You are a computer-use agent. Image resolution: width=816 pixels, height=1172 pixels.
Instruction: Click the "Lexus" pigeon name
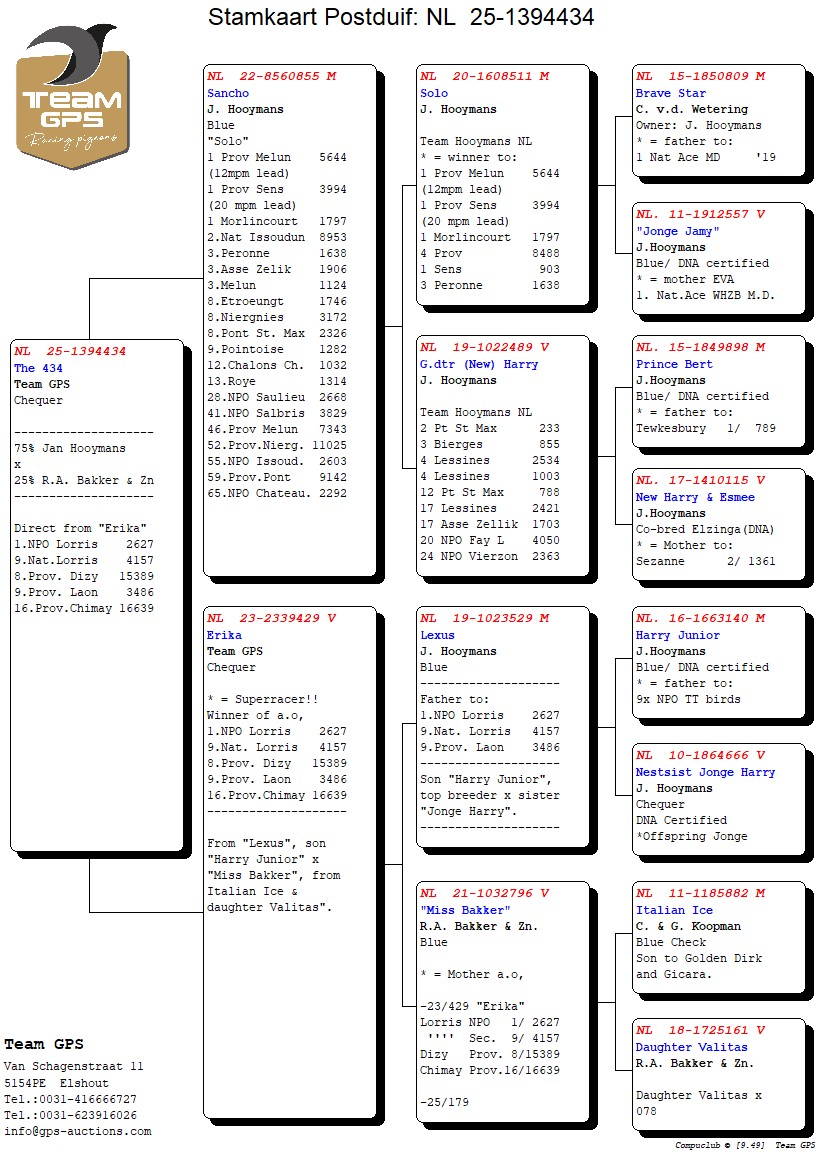pos(437,635)
